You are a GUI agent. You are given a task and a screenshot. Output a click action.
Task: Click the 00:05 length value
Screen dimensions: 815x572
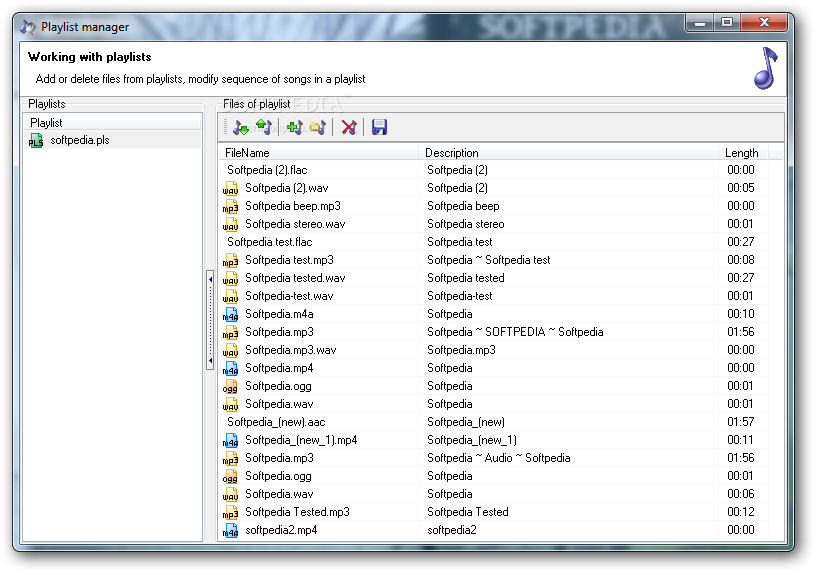741,188
